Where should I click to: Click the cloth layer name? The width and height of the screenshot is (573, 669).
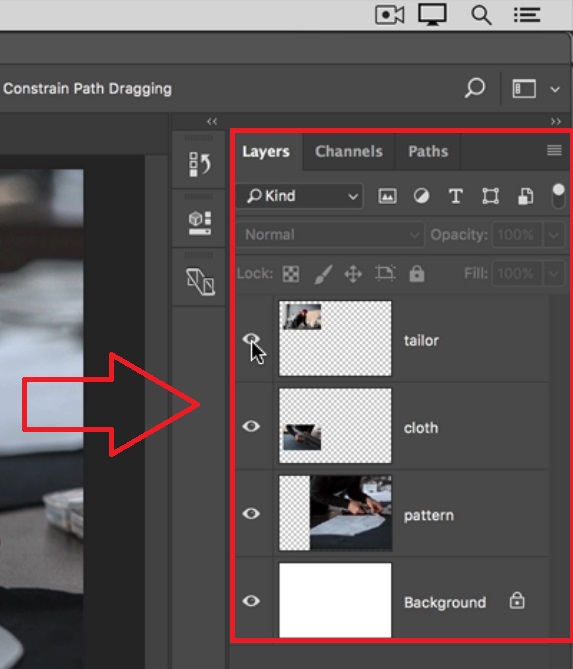point(421,428)
